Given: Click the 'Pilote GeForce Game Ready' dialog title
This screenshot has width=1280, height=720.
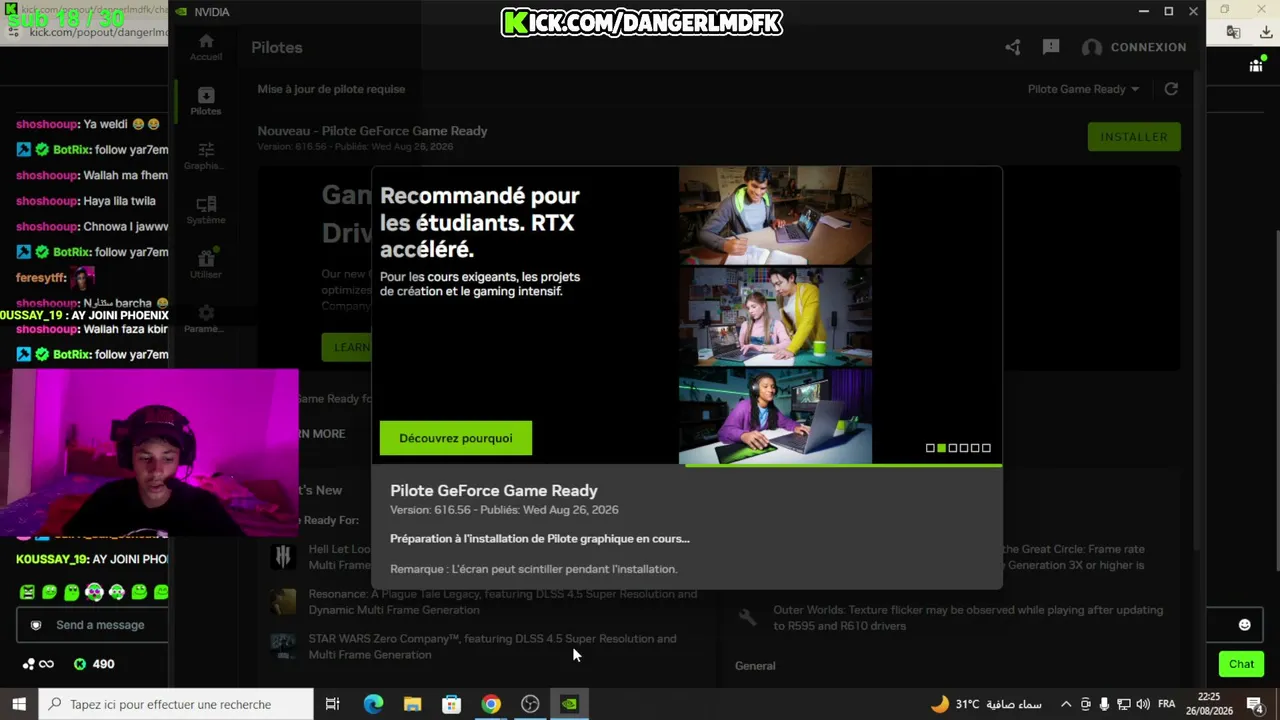Looking at the screenshot, I should [494, 491].
